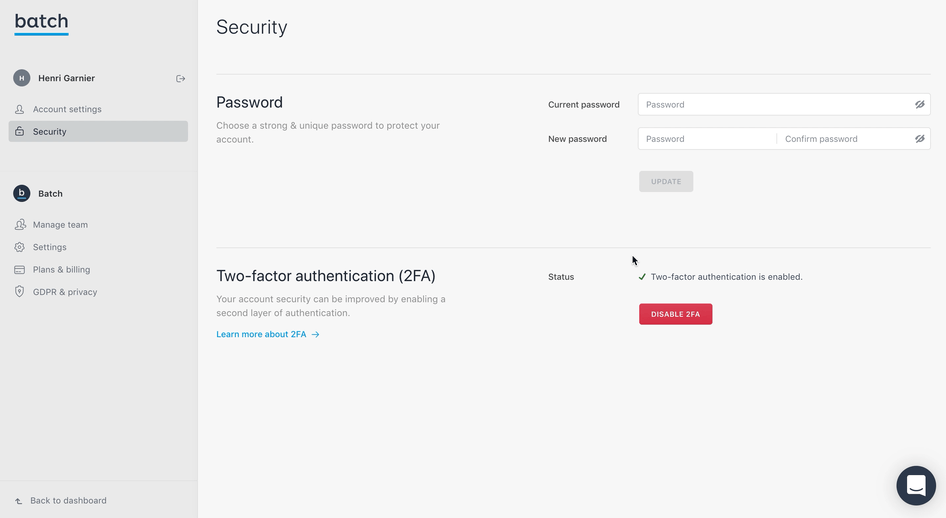Image resolution: width=946 pixels, height=518 pixels.
Task: Select the Security menu item
Action: [x=98, y=131]
